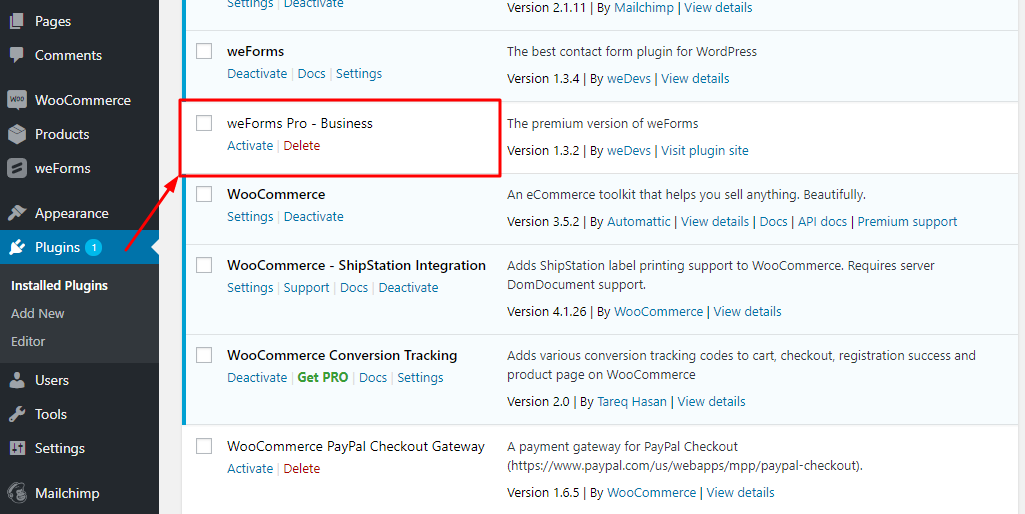Open weDevs author link under weForms
This screenshot has height=514, width=1025.
629,78
